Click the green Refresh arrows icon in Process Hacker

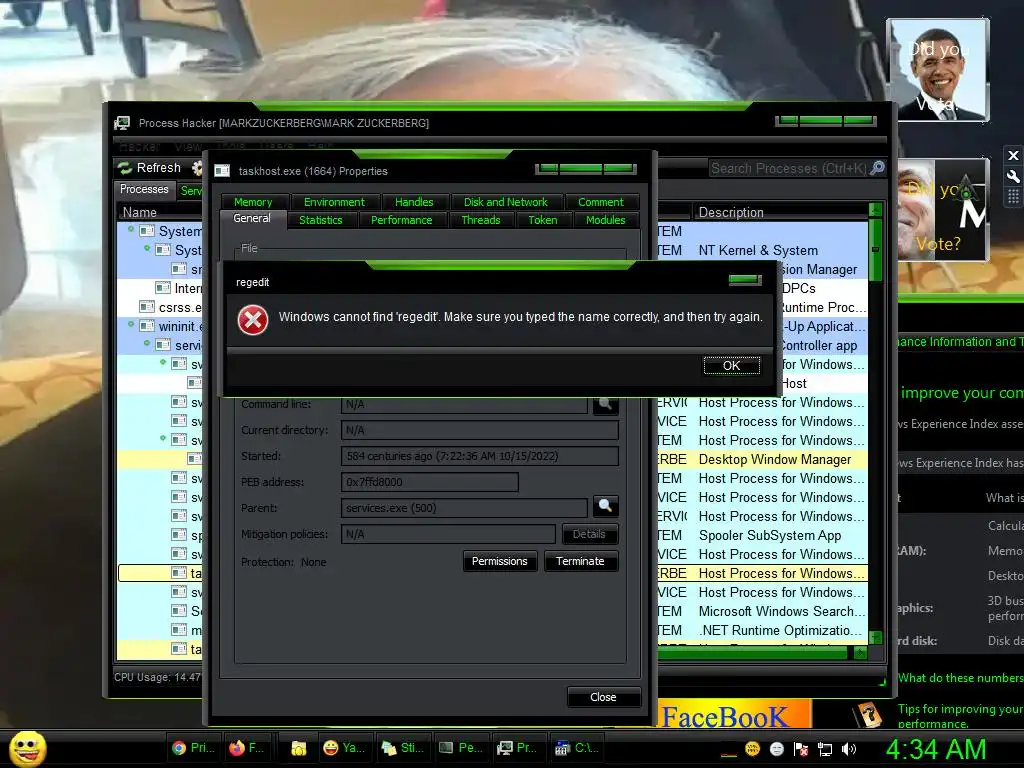point(125,168)
